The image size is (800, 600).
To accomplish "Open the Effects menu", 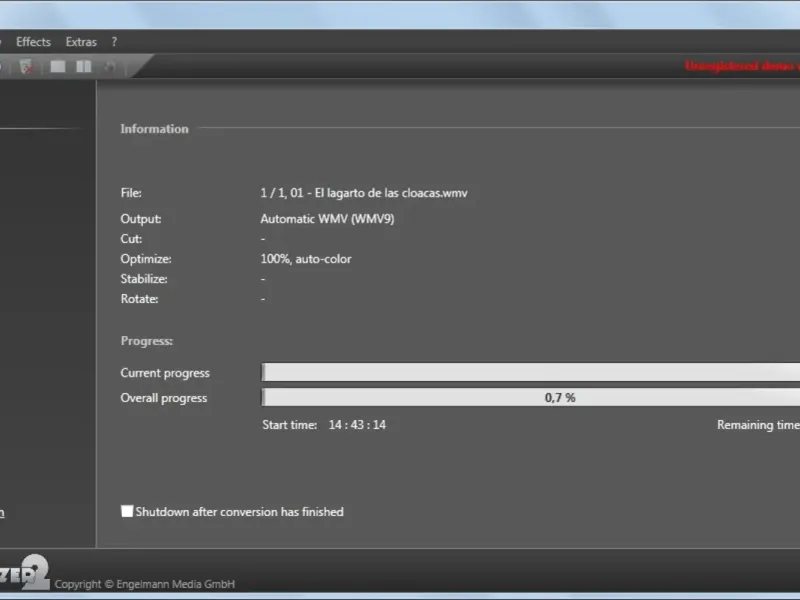I will [x=33, y=42].
